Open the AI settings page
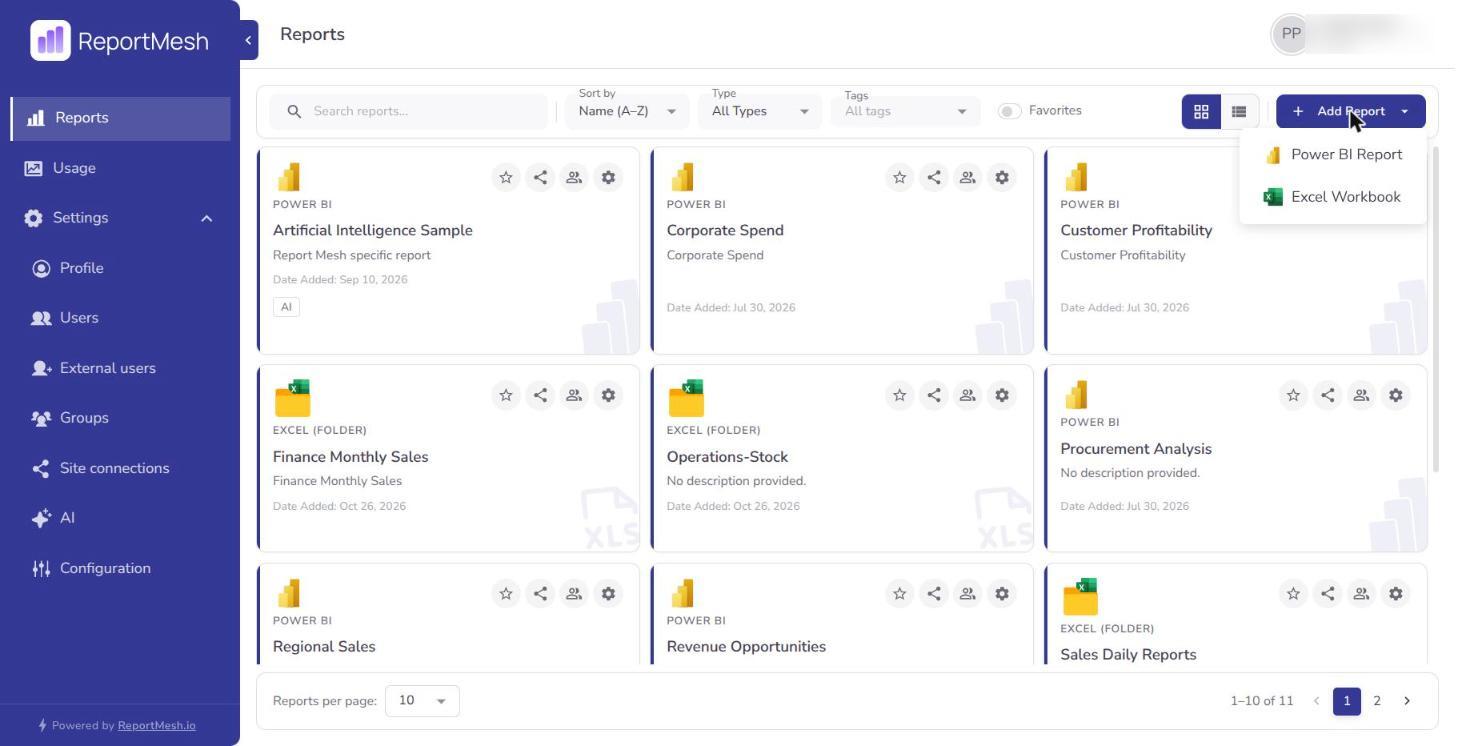The image size is (1470, 746). tap(120, 518)
